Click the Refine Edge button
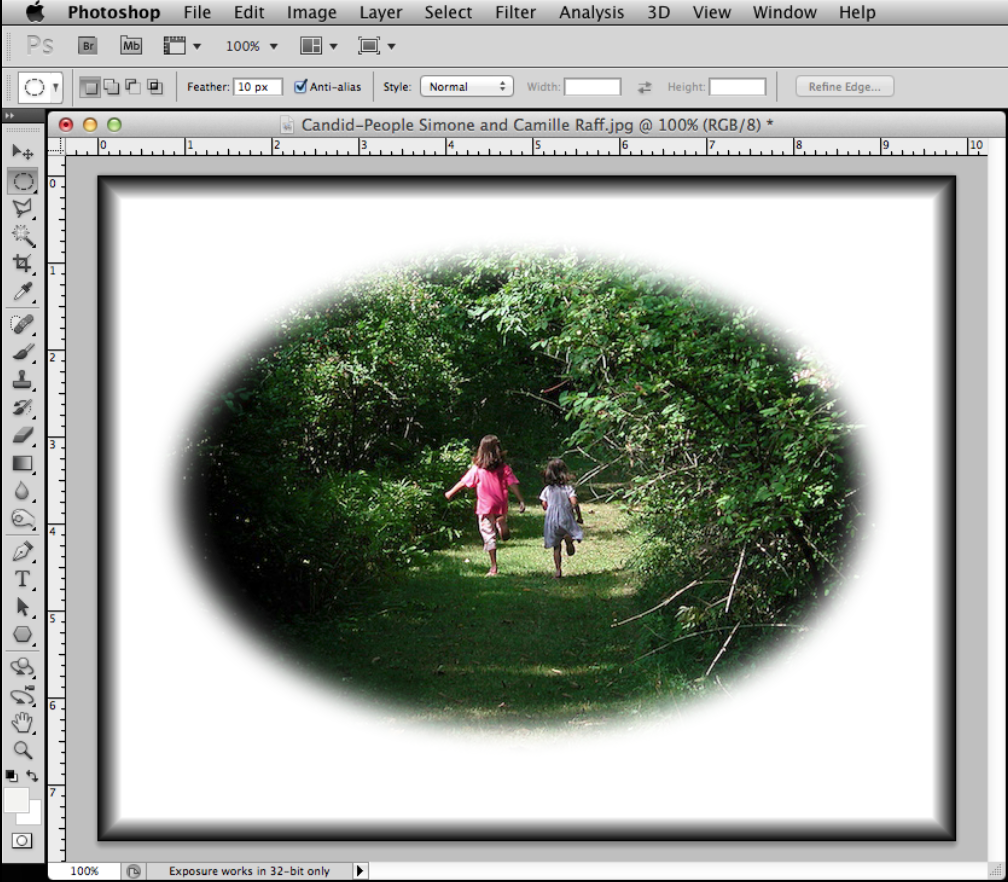This screenshot has width=1008, height=882. 844,87
